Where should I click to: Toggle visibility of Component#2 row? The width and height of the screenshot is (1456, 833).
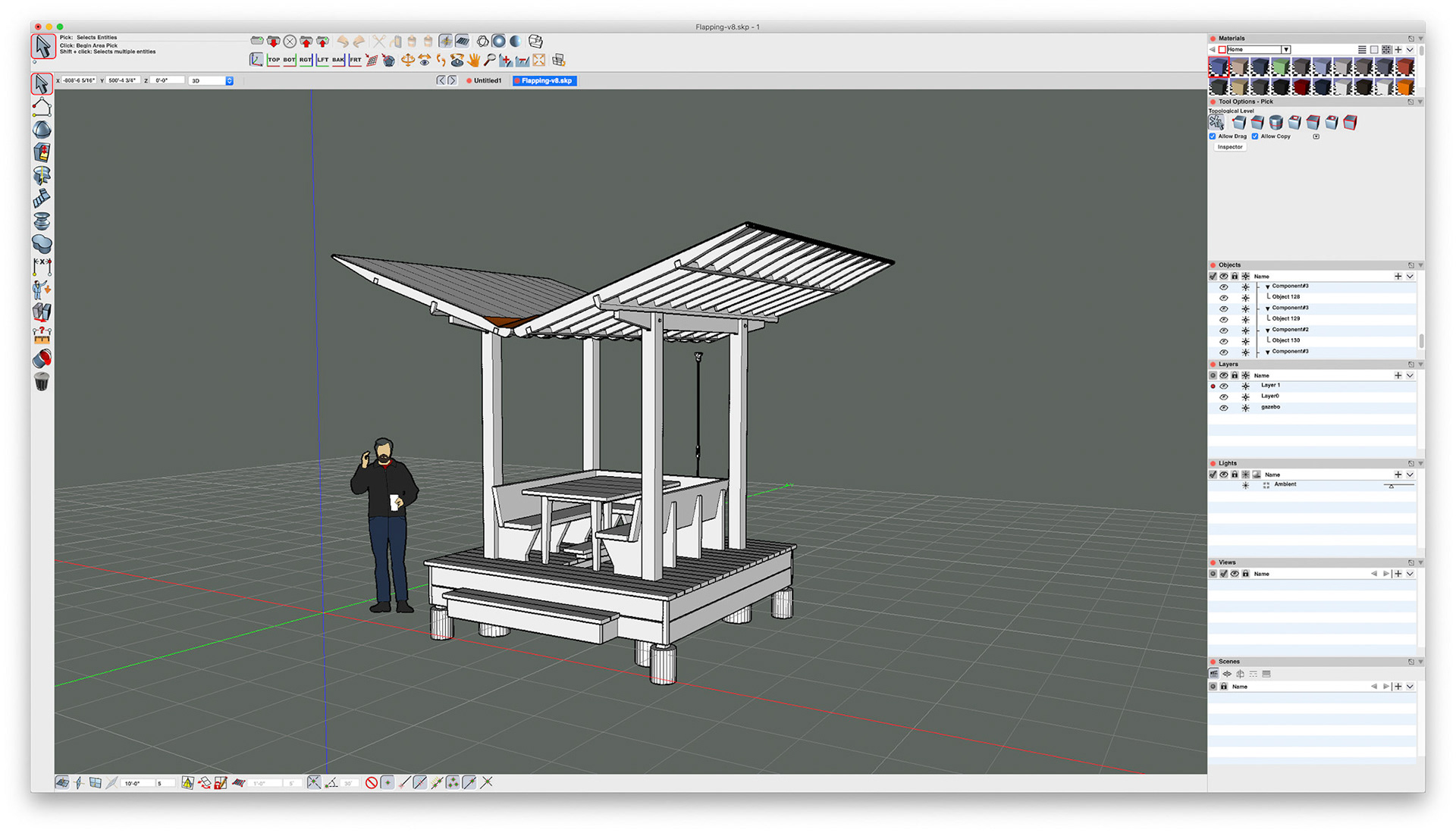click(x=1223, y=330)
